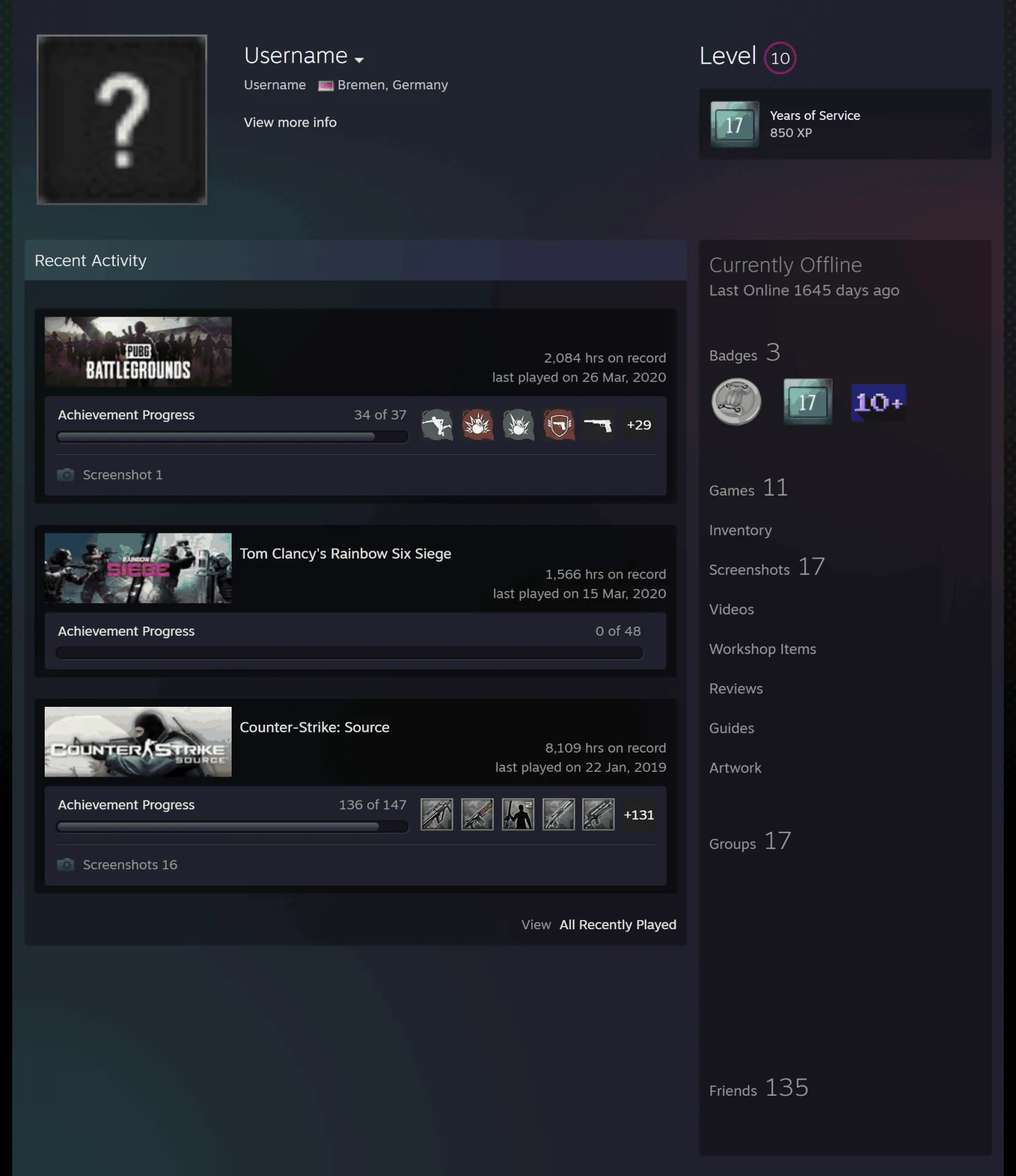1016x1176 pixels.
Task: Click fourth Counter-Strike weapon achievement icon
Action: pos(558,815)
